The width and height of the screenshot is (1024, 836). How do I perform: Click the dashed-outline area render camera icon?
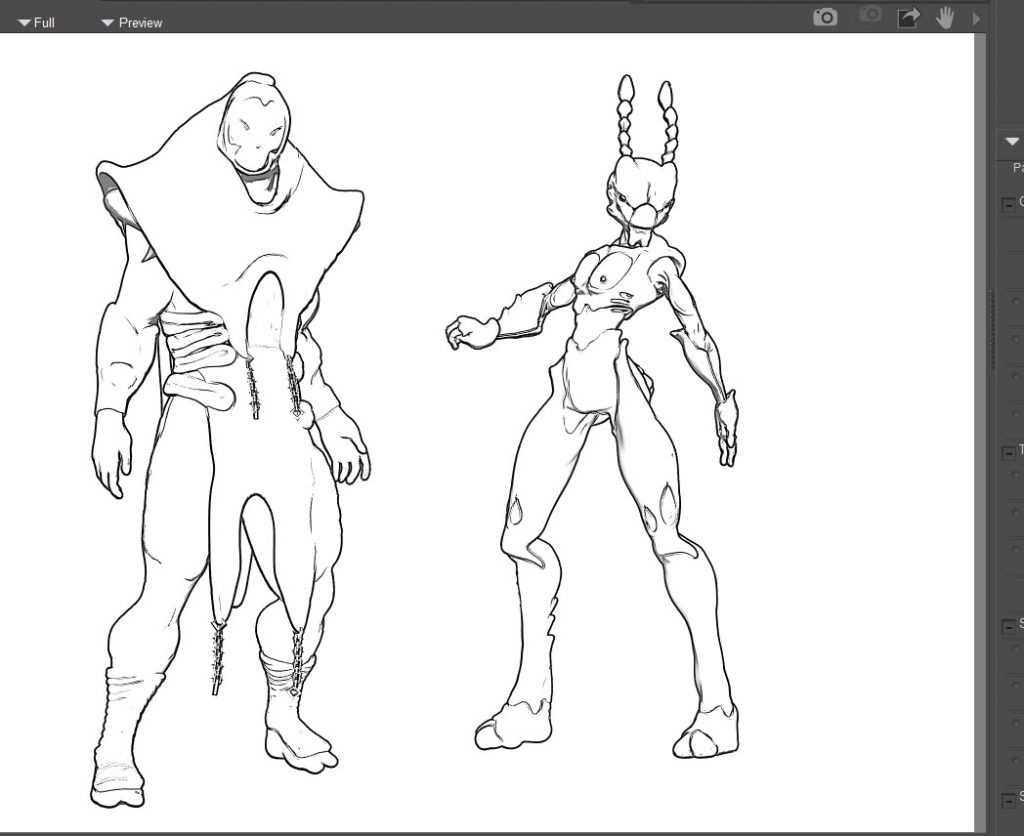click(869, 17)
